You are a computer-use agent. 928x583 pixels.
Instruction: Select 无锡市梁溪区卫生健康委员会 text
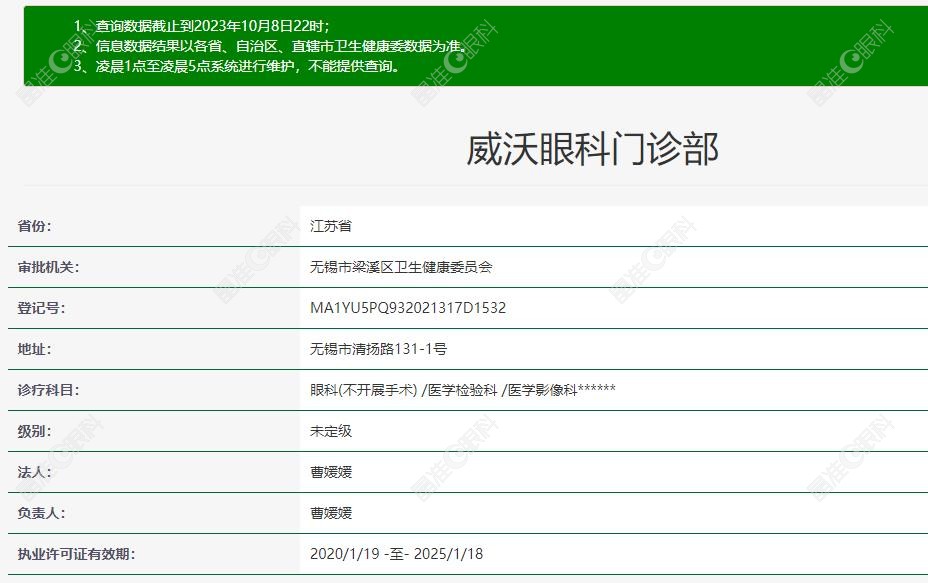tap(401, 267)
